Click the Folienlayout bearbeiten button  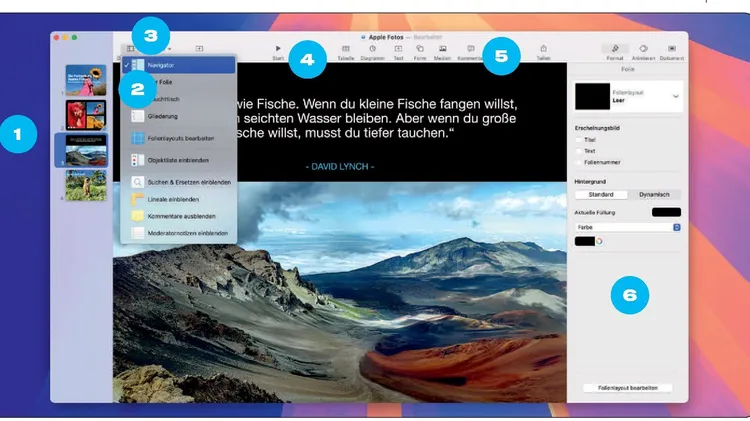coord(628,388)
